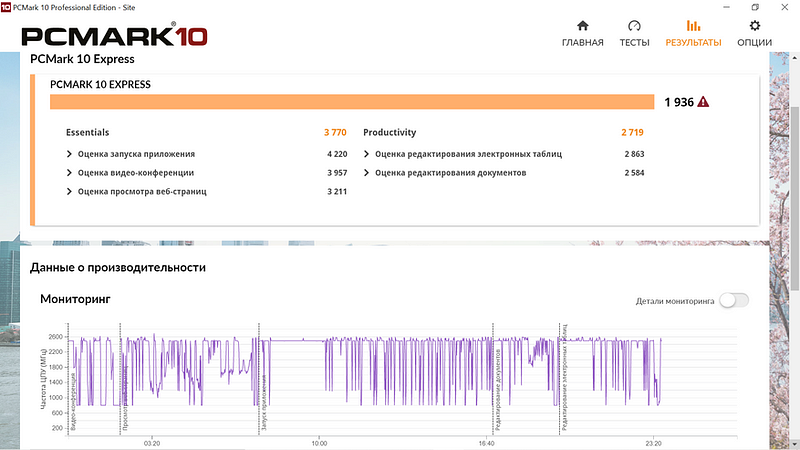Viewport: 800px width, 450px height.
Task: Click the Редактирование документов marker on chart
Action: coord(498,390)
